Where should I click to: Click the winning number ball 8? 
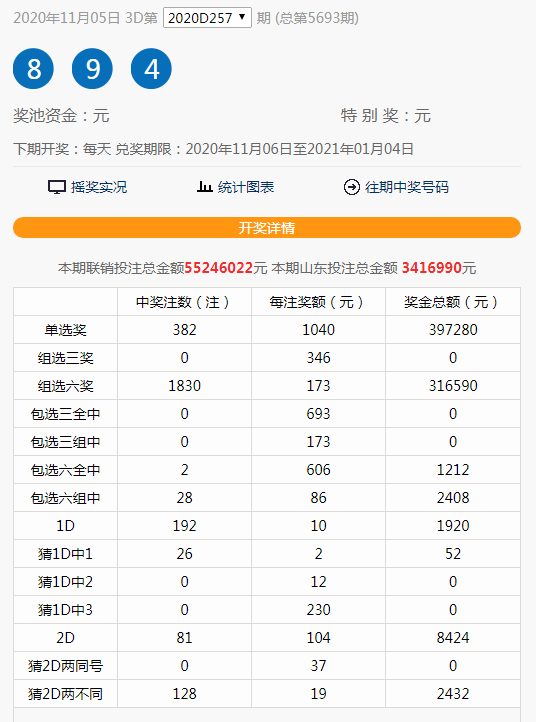coord(34,69)
